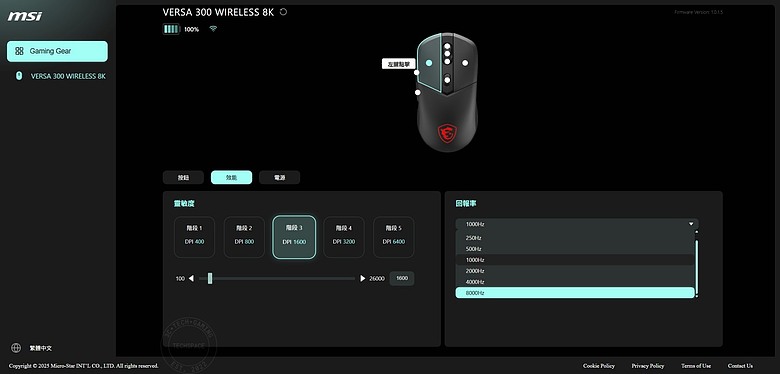This screenshot has width=780, height=374.
Task: Click the DPI decrease left arrow
Action: 191,279
